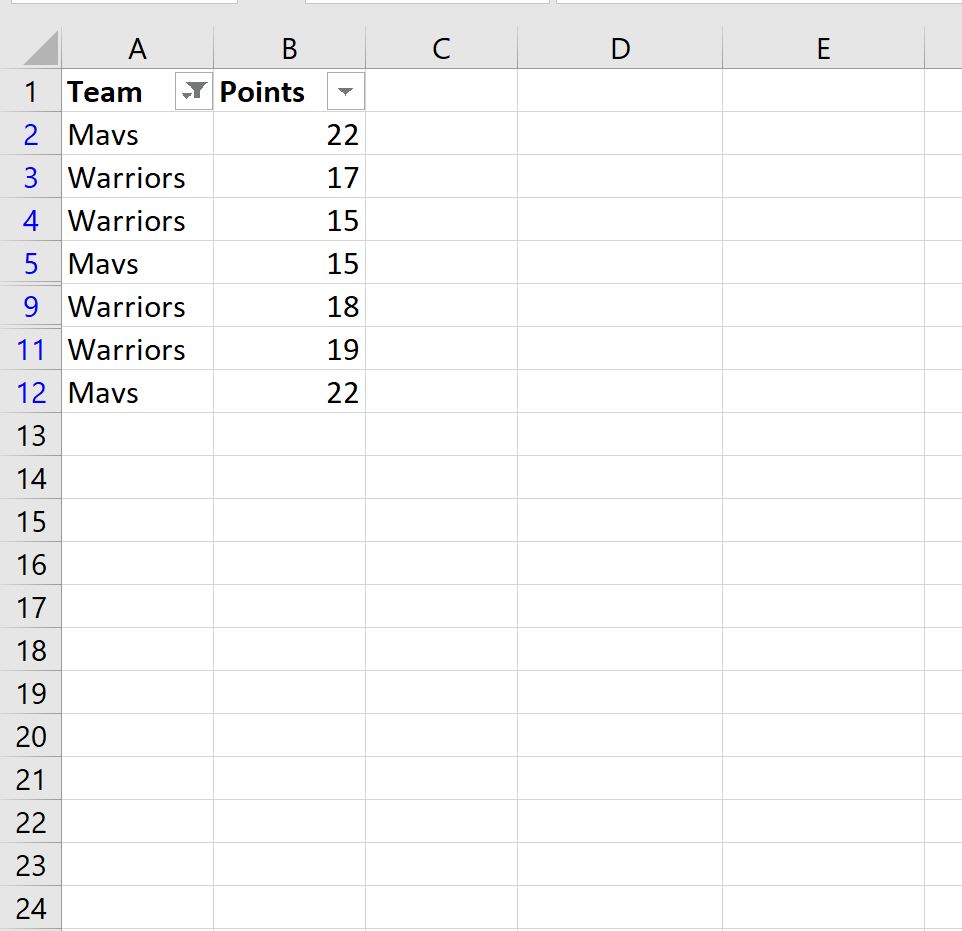Select row 1 header
Image resolution: width=962 pixels, height=931 pixels.
(x=31, y=91)
